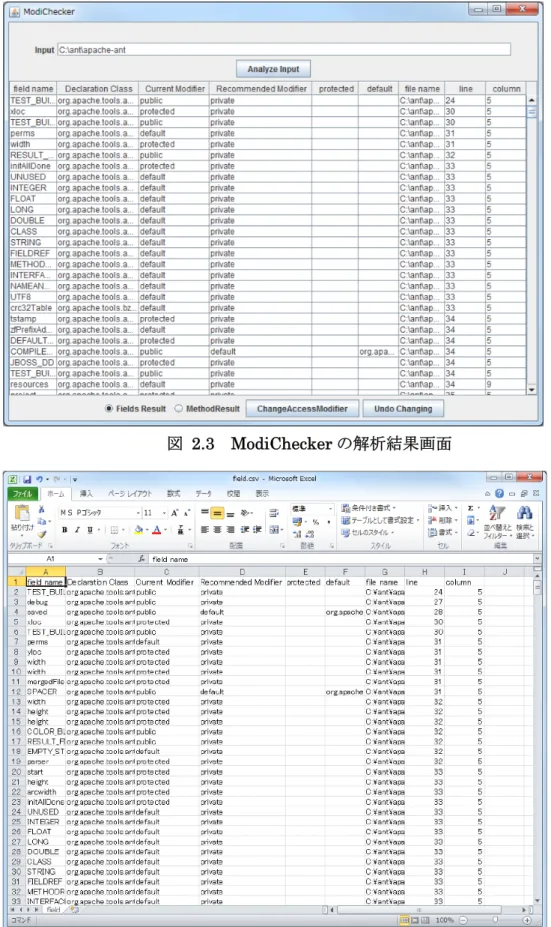Screen dimensions: 551x927
Task: Click the format as table icon
Action: (x=346, y=520)
